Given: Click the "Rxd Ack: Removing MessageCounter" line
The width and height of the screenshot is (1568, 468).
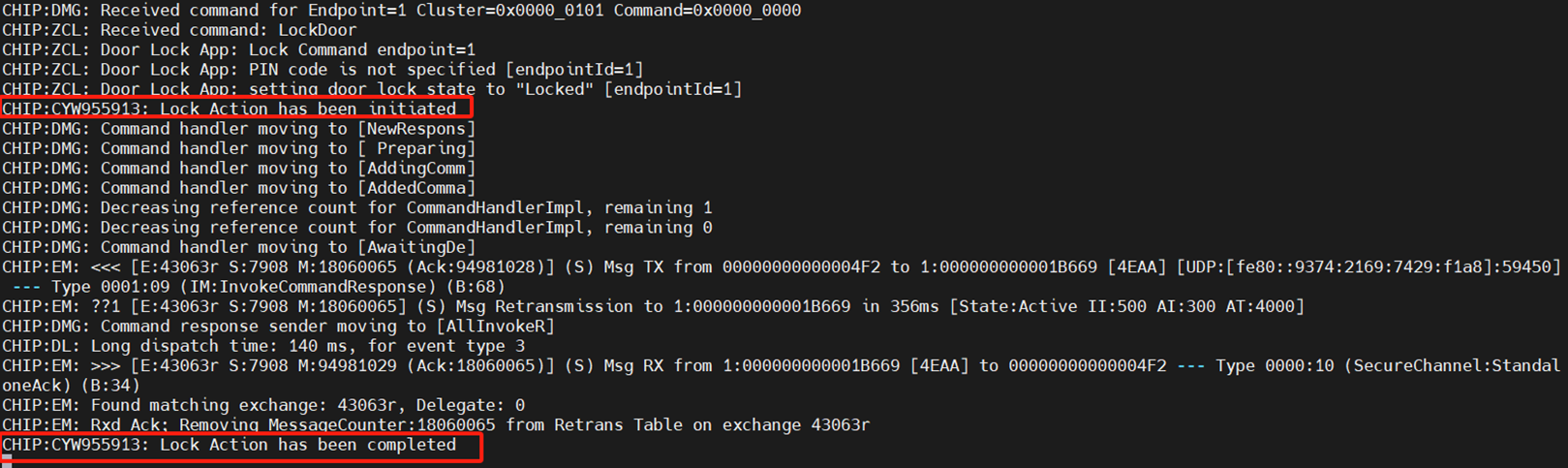Looking at the screenshot, I should click(436, 424).
